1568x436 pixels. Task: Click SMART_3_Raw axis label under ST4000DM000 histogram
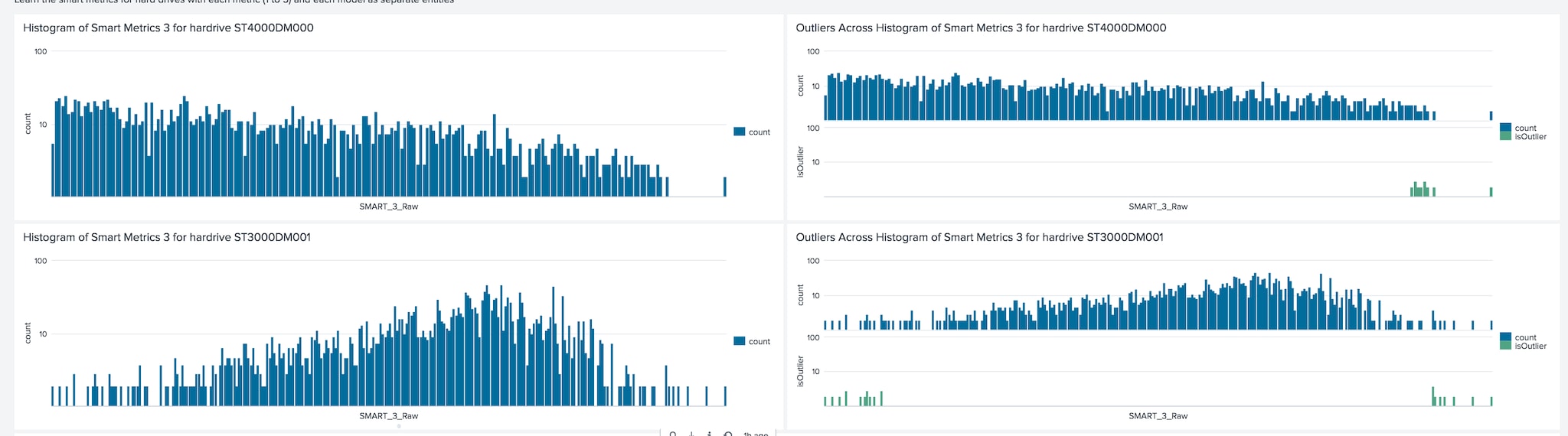389,207
